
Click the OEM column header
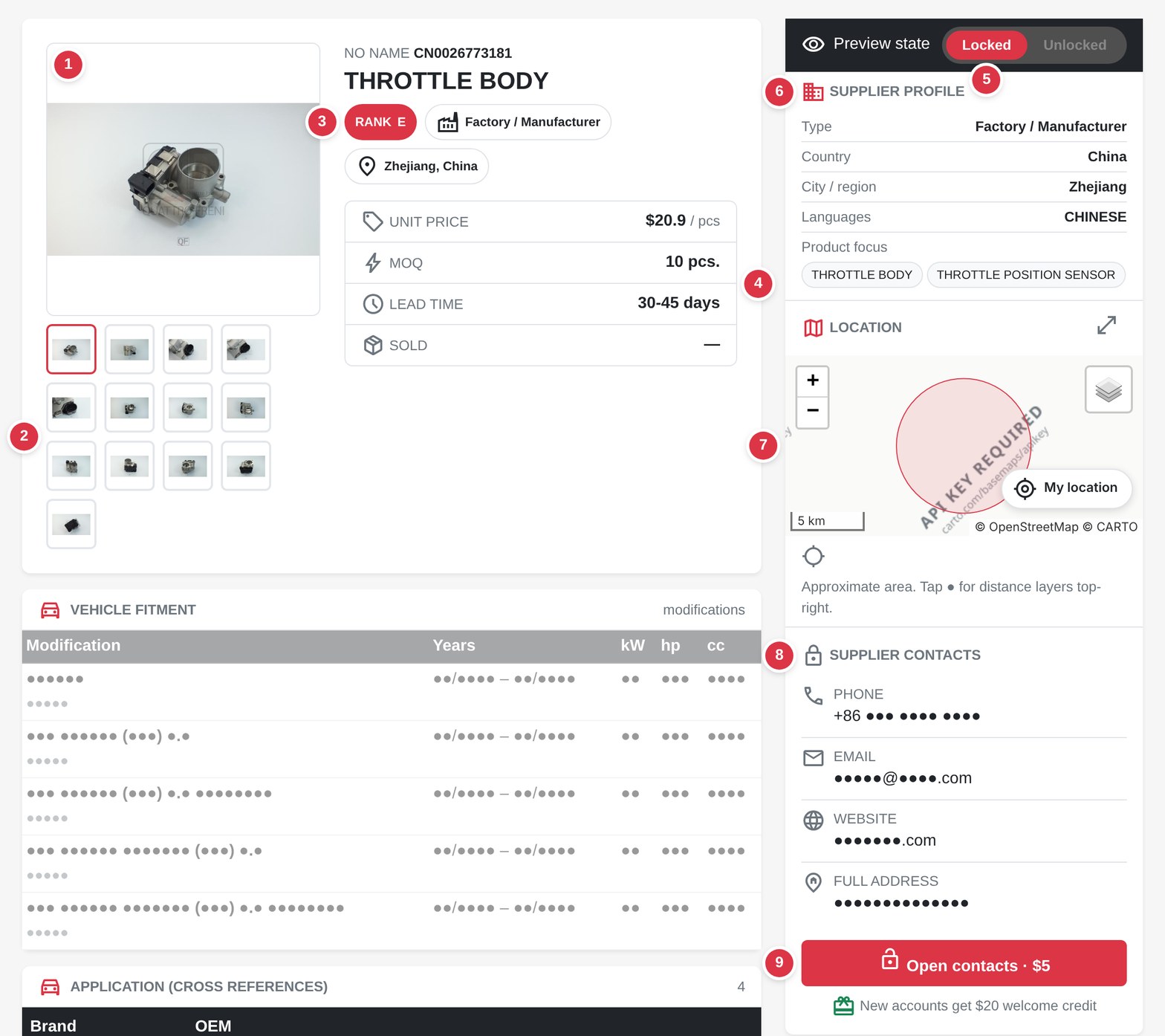pos(213,1026)
